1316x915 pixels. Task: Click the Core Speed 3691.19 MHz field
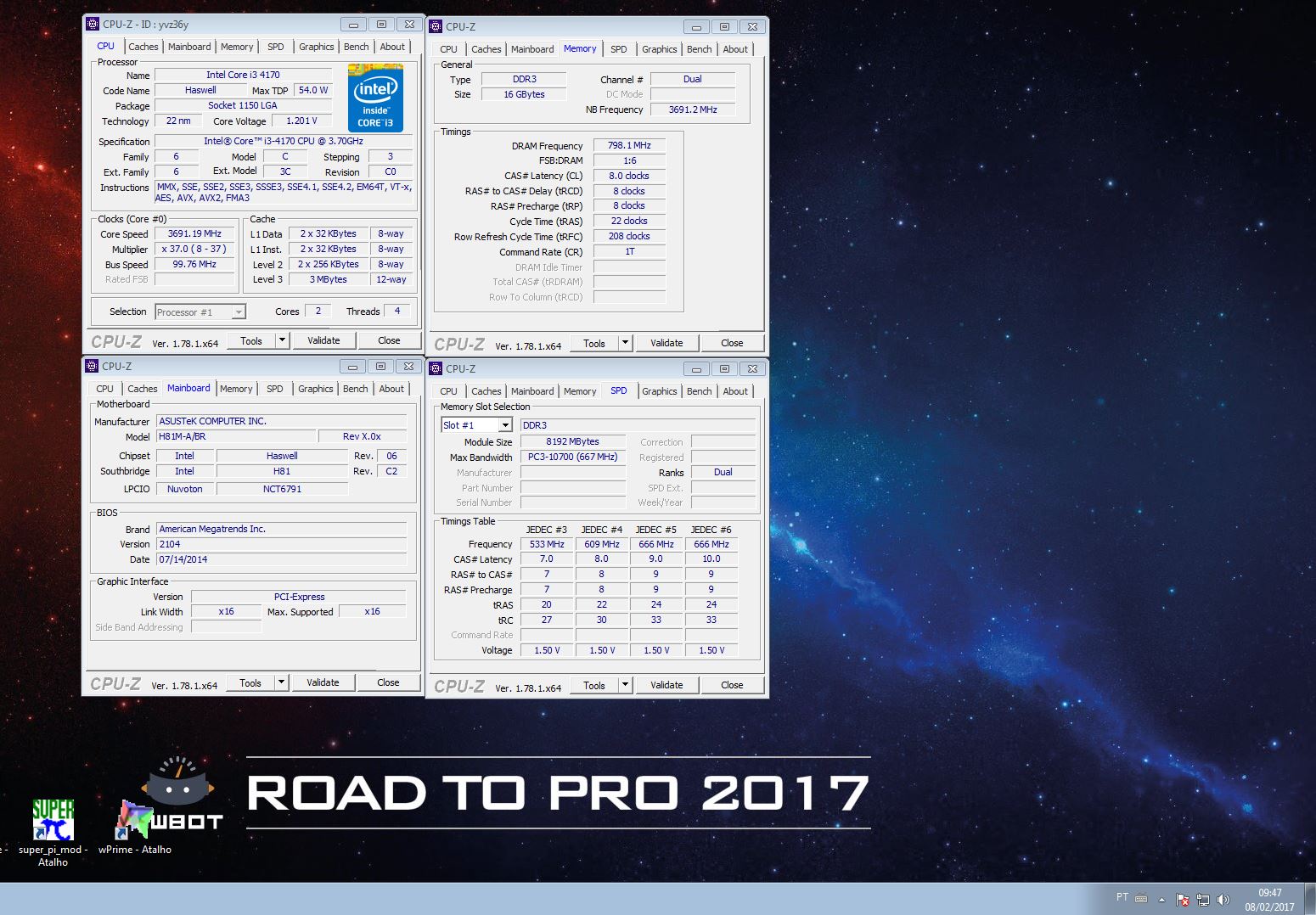coord(194,233)
